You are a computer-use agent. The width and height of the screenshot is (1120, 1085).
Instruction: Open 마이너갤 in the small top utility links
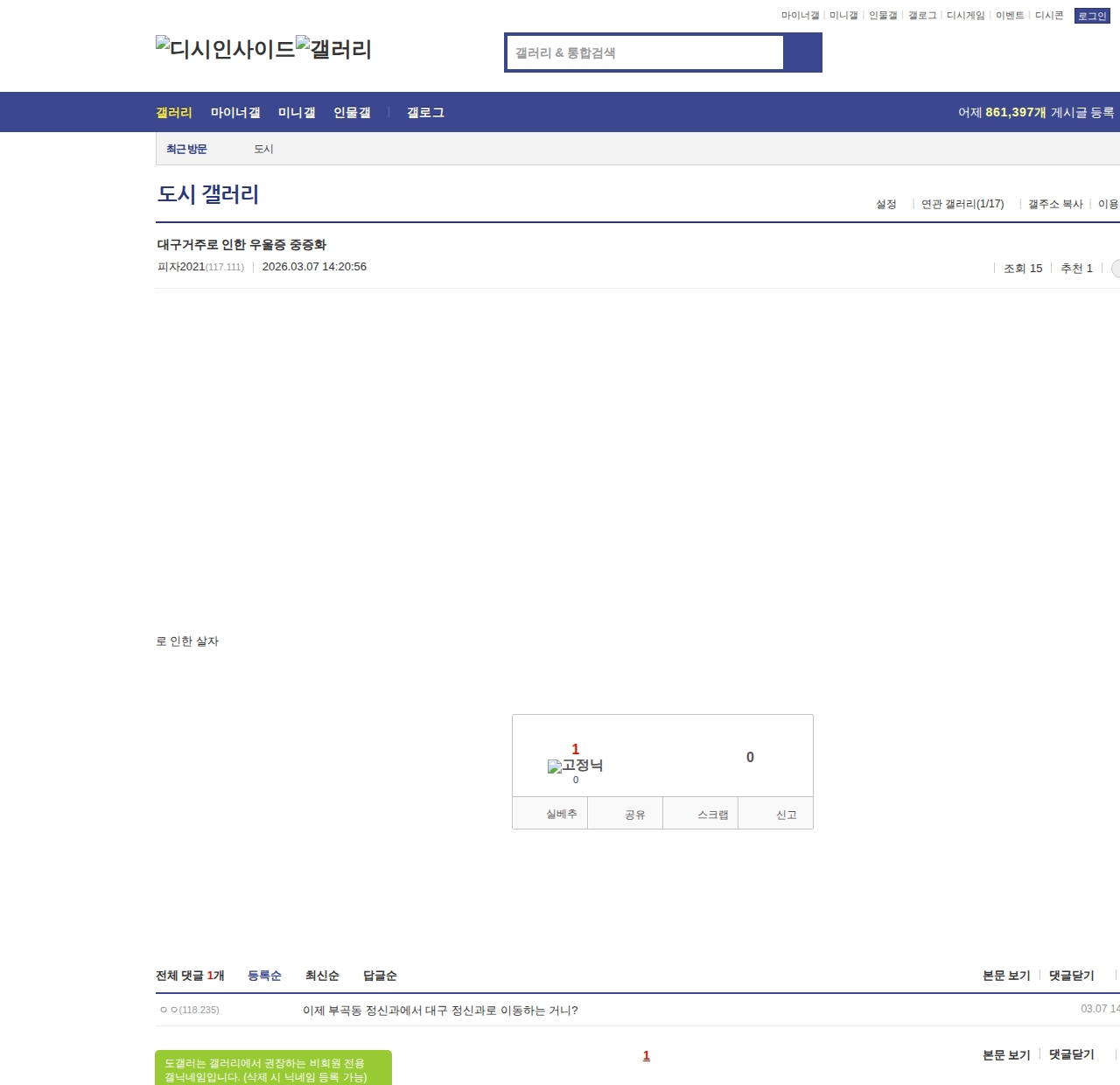pos(800,16)
